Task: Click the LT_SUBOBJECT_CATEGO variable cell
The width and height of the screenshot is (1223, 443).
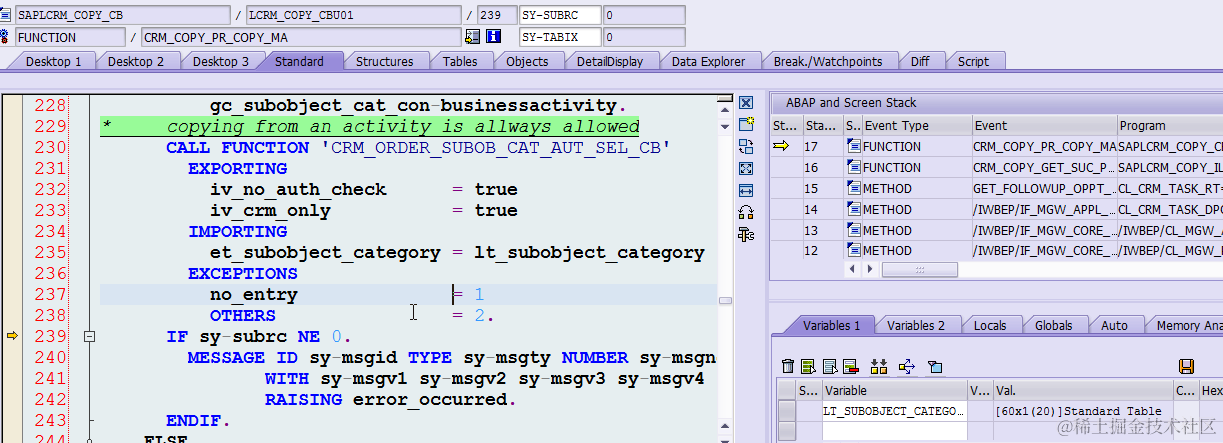Action: (x=894, y=411)
